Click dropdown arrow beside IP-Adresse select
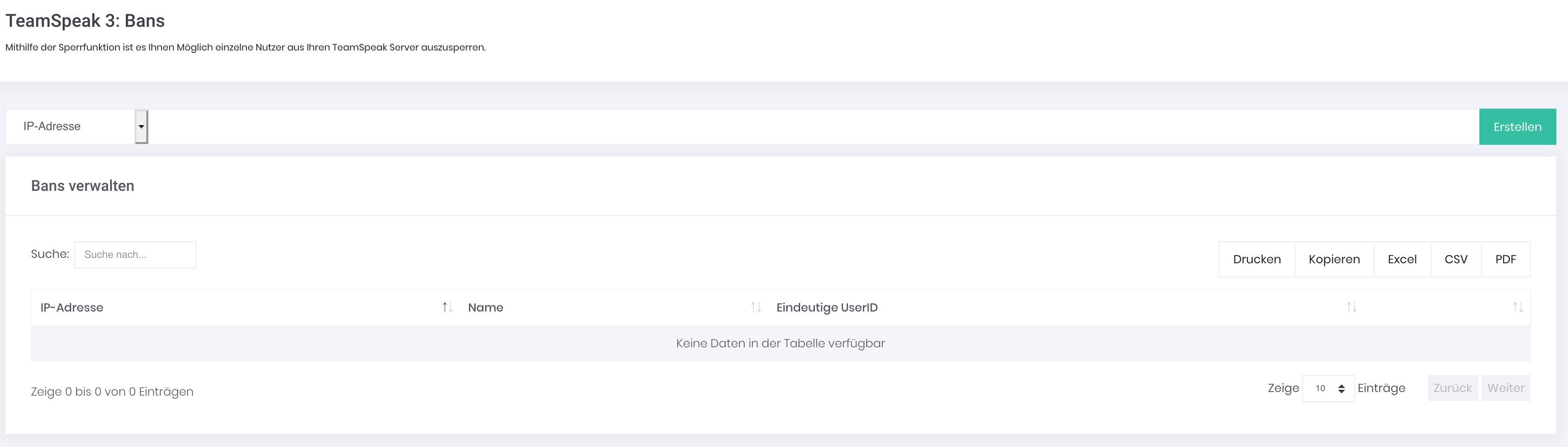Screen dimensions: 1568x447 (x=141, y=127)
